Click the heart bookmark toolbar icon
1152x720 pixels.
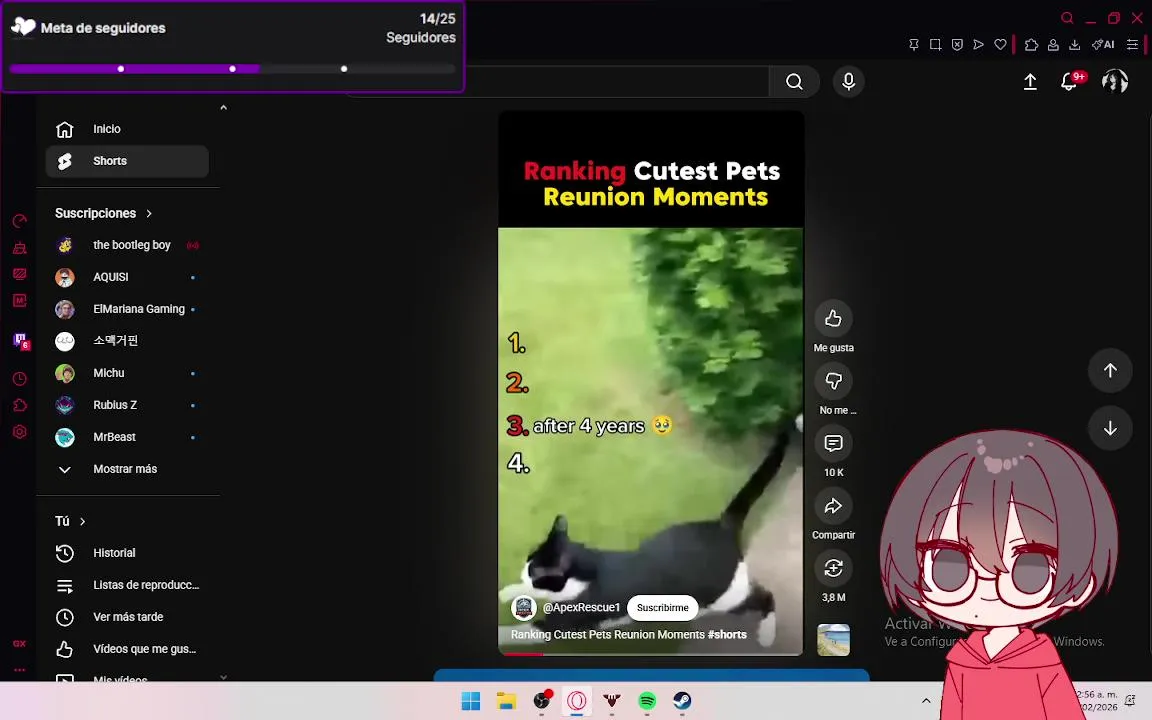tap(1000, 45)
